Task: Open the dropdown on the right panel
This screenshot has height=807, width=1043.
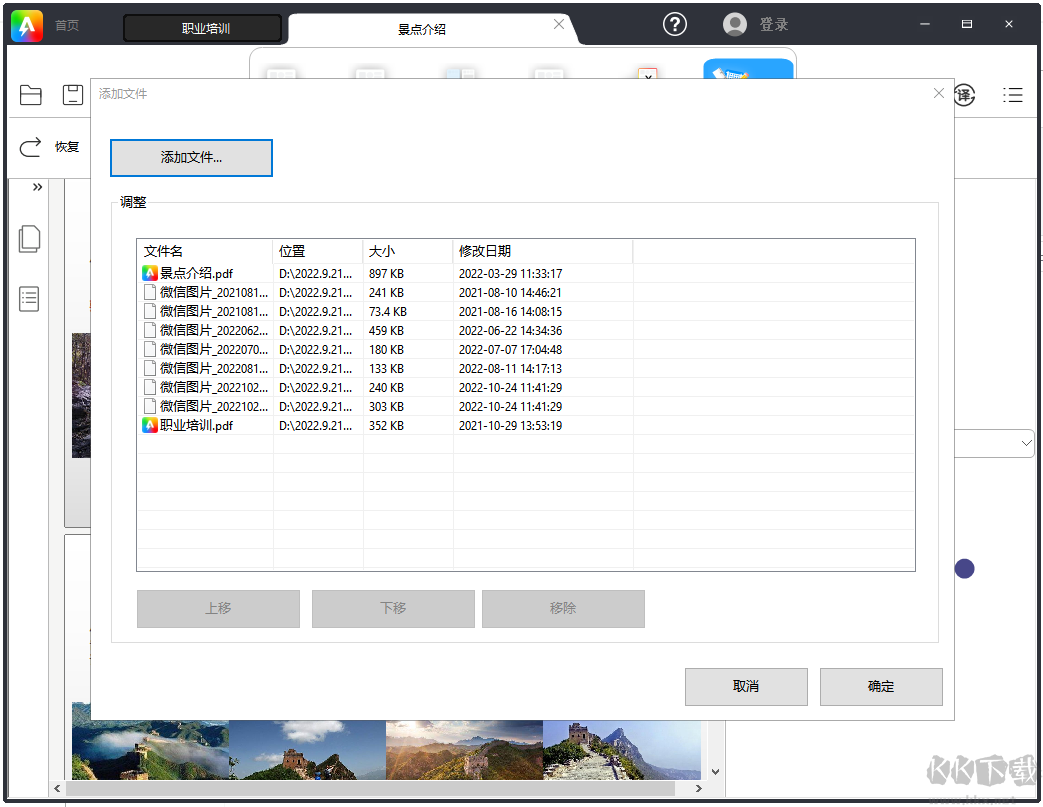Action: tap(1026, 443)
